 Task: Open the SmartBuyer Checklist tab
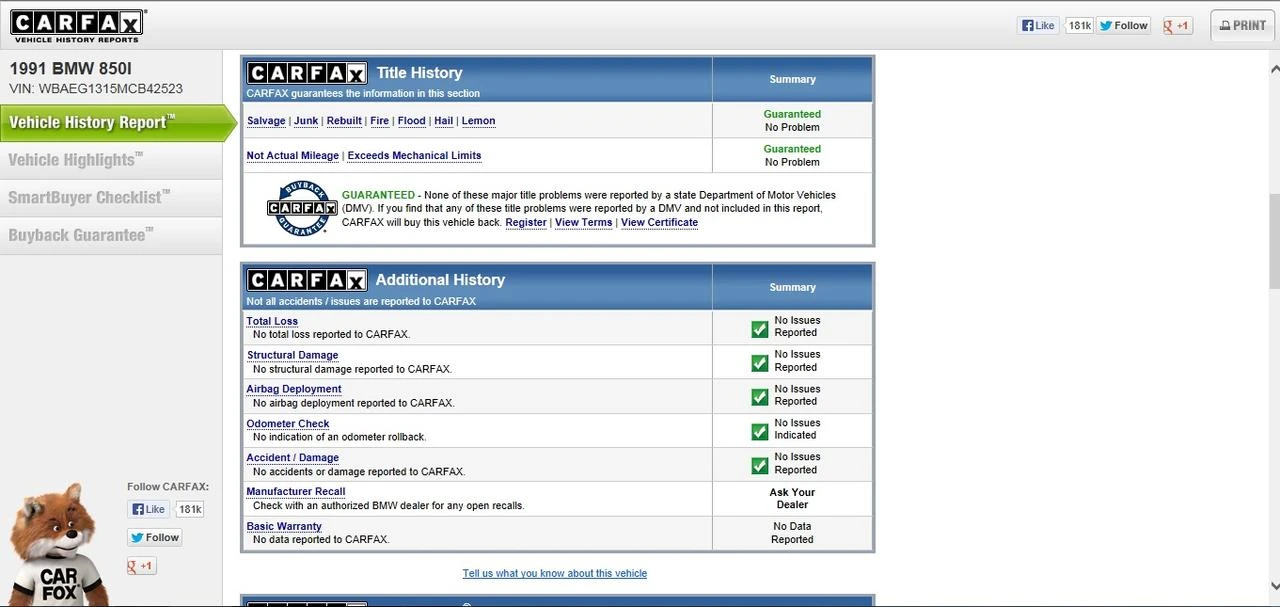(x=111, y=198)
